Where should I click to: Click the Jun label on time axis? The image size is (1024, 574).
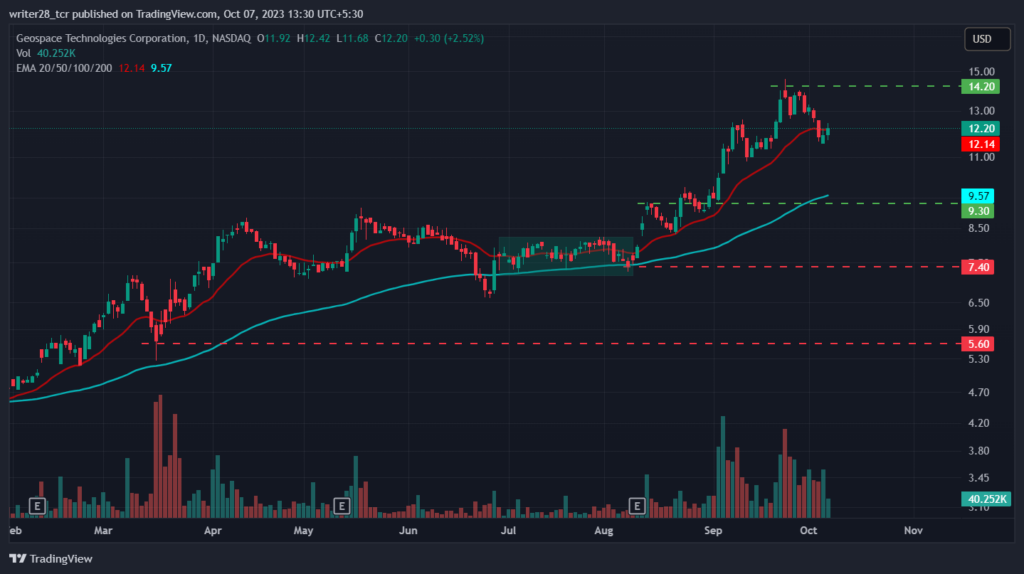(408, 530)
